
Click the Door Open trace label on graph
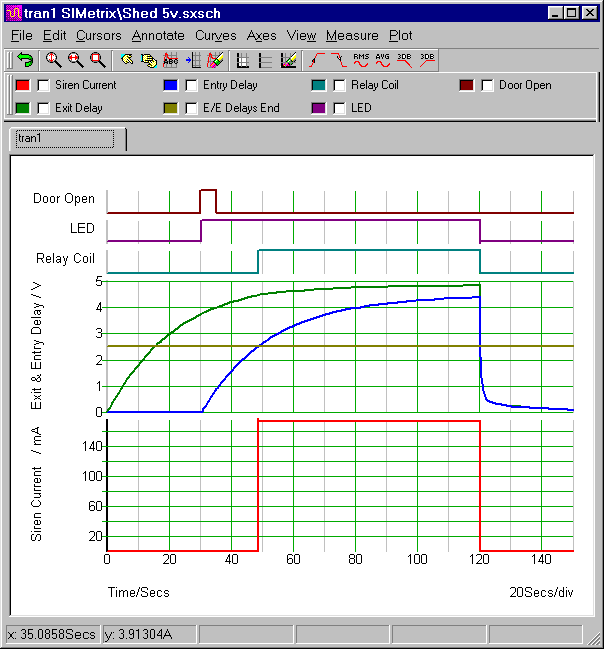[x=64, y=199]
